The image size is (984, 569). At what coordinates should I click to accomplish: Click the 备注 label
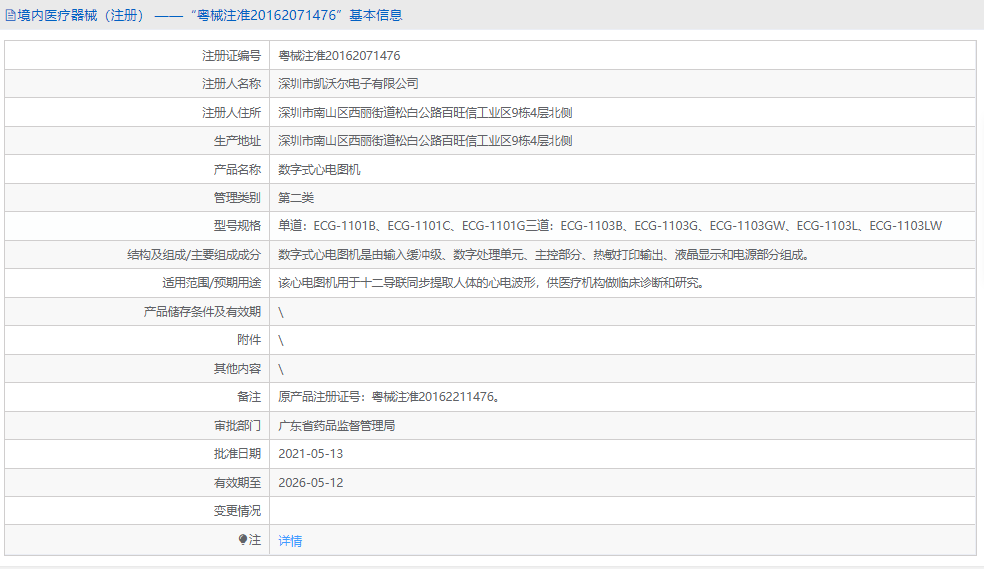[249, 397]
